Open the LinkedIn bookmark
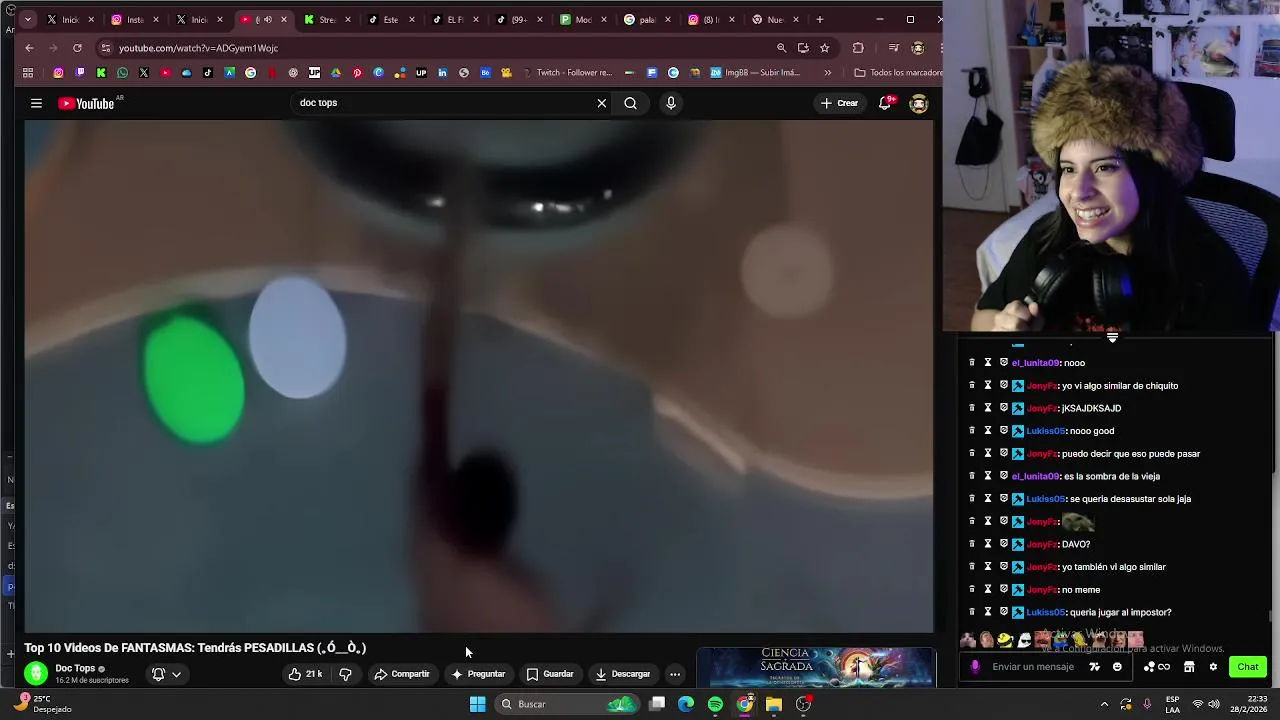This screenshot has width=1280, height=720. click(443, 72)
